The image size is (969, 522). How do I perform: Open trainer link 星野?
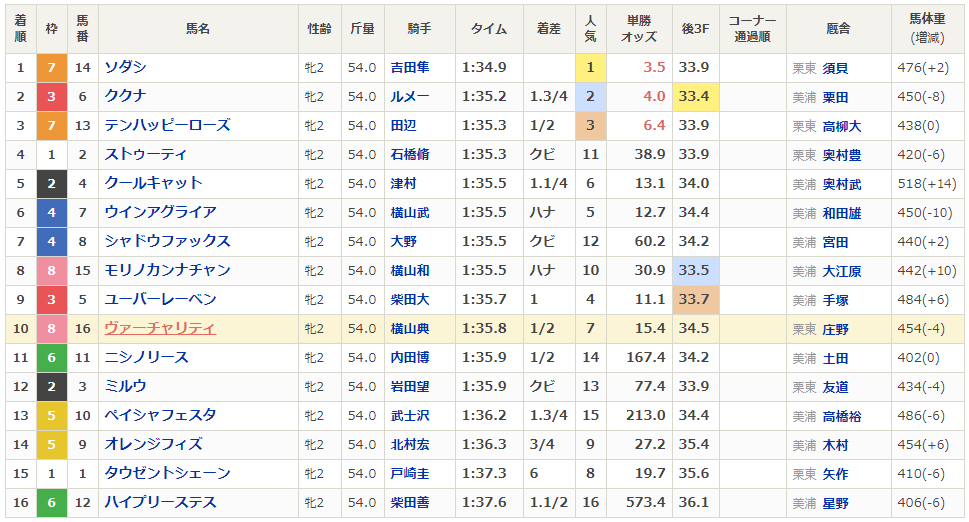[x=836, y=504]
